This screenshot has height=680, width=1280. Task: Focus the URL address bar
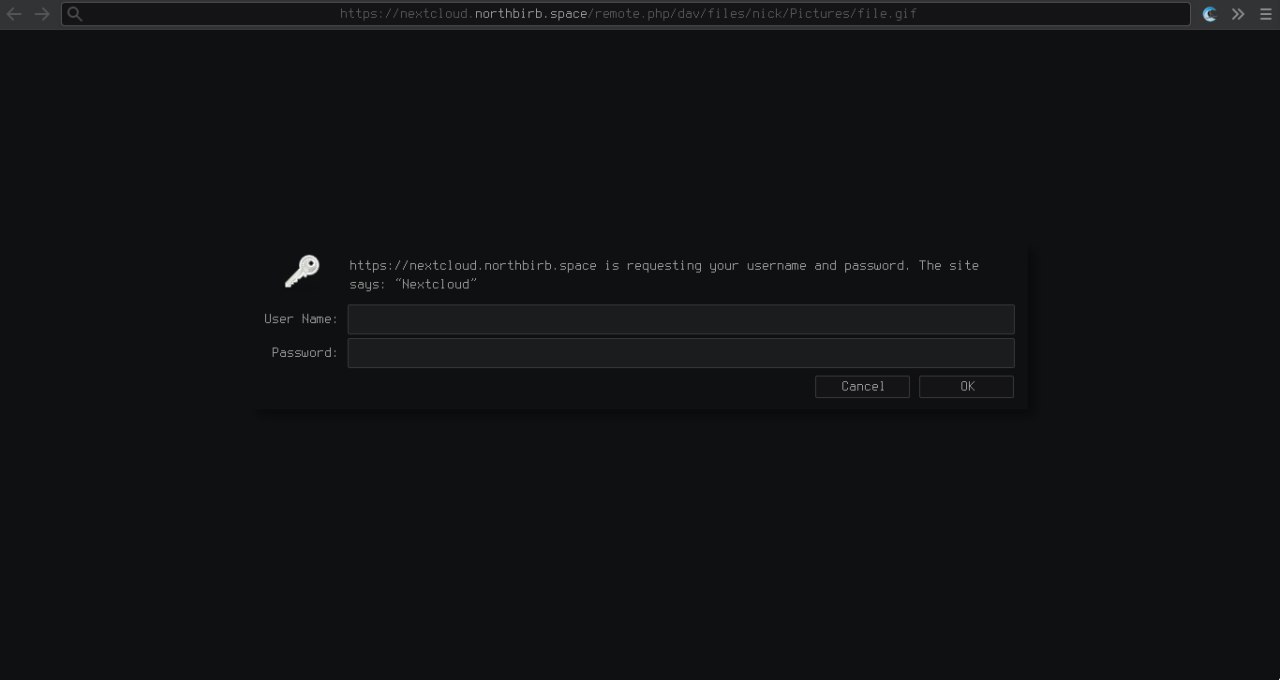pos(626,14)
